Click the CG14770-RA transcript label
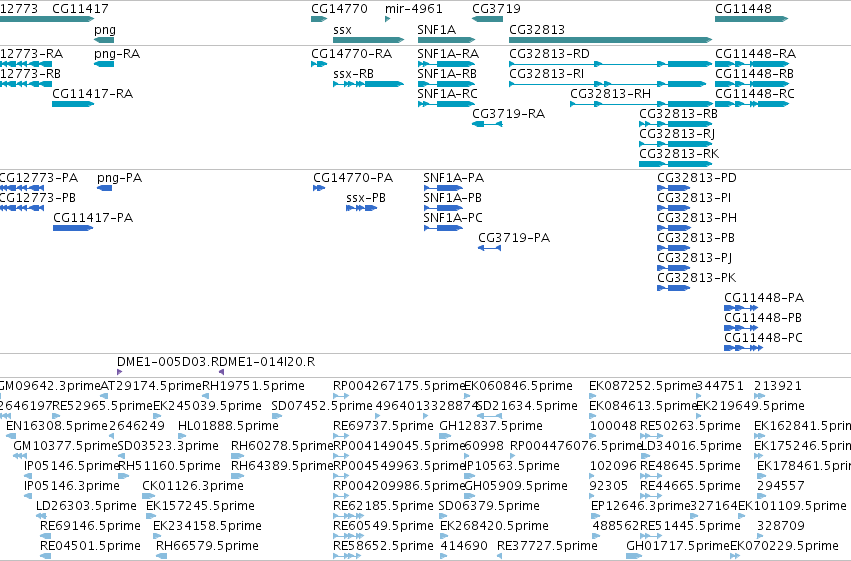 [351, 54]
